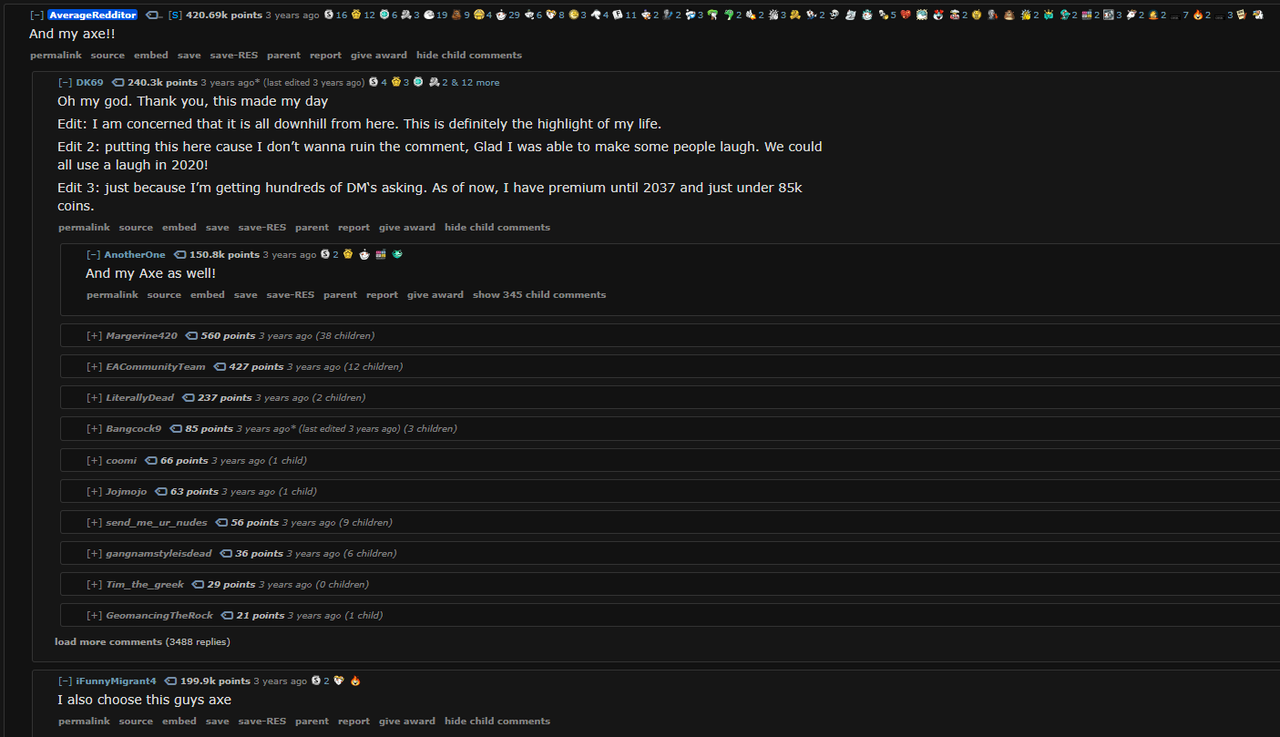Click 'save-RES' under iFunnyMigrant4's comment
The width and height of the screenshot is (1280, 737).
coord(262,721)
